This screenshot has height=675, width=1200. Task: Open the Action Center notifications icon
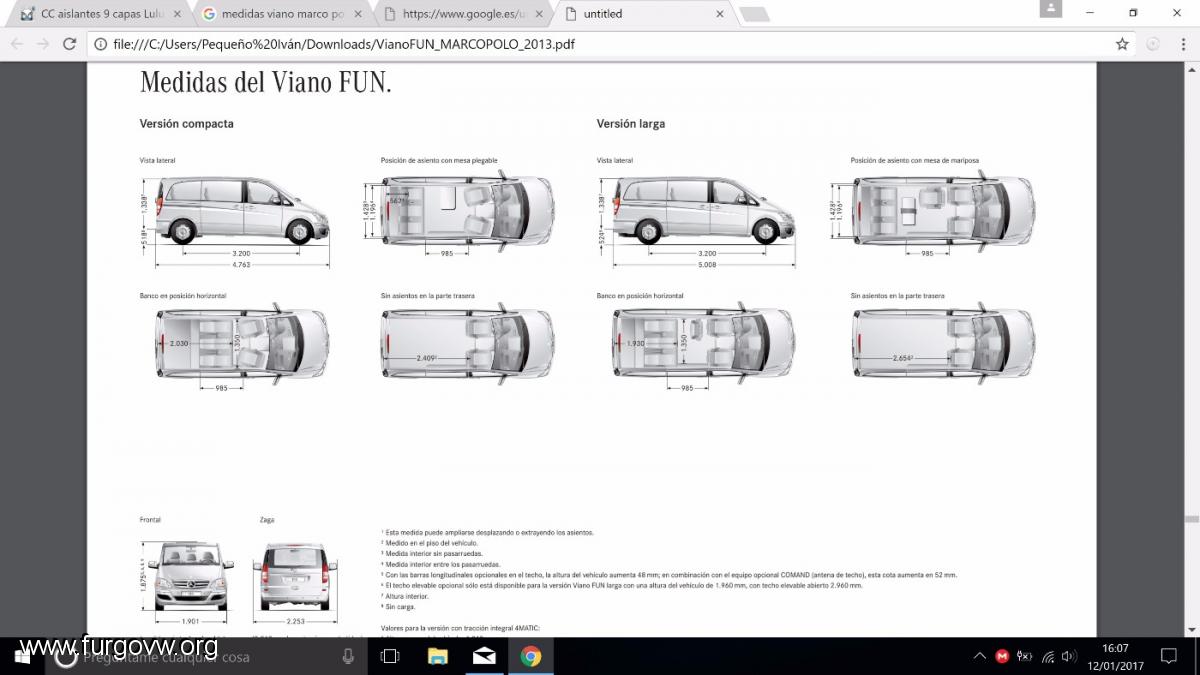1168,657
